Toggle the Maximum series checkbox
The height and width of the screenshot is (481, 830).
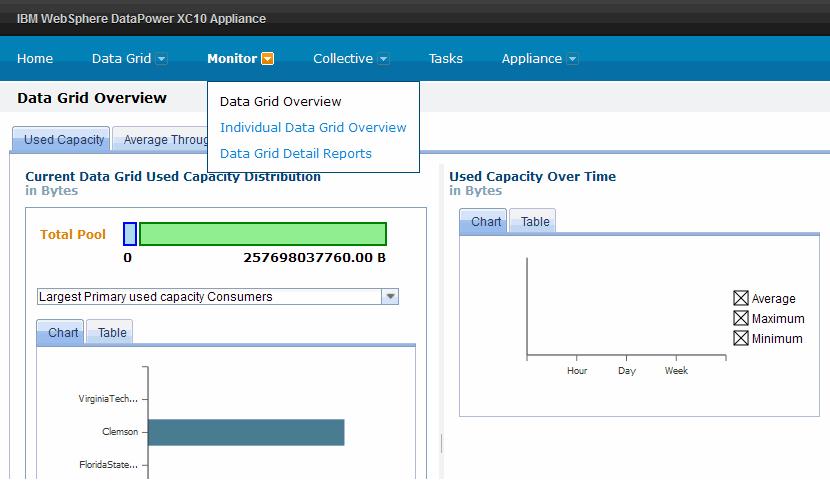click(741, 318)
